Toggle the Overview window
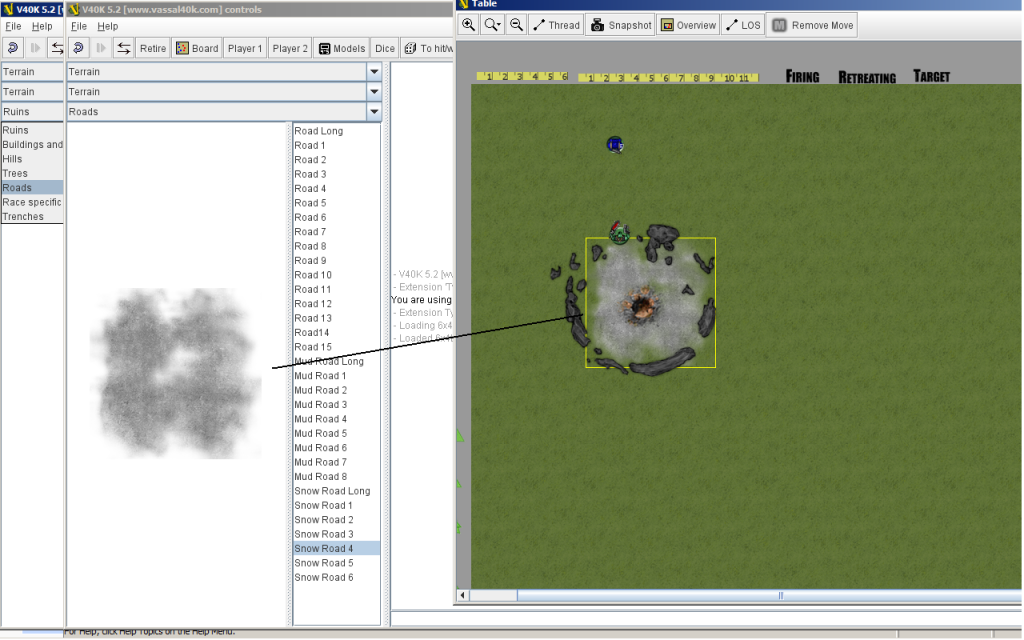The image size is (1024, 640). tap(688, 25)
